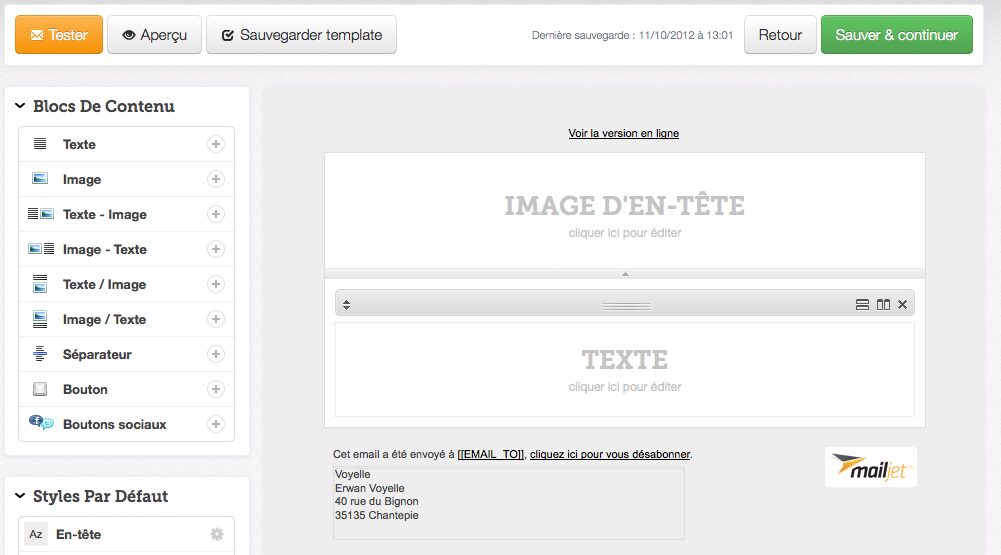Viewport: 1001px width, 555px height.
Task: Click the green Sauver & continuer button
Action: (x=896, y=35)
